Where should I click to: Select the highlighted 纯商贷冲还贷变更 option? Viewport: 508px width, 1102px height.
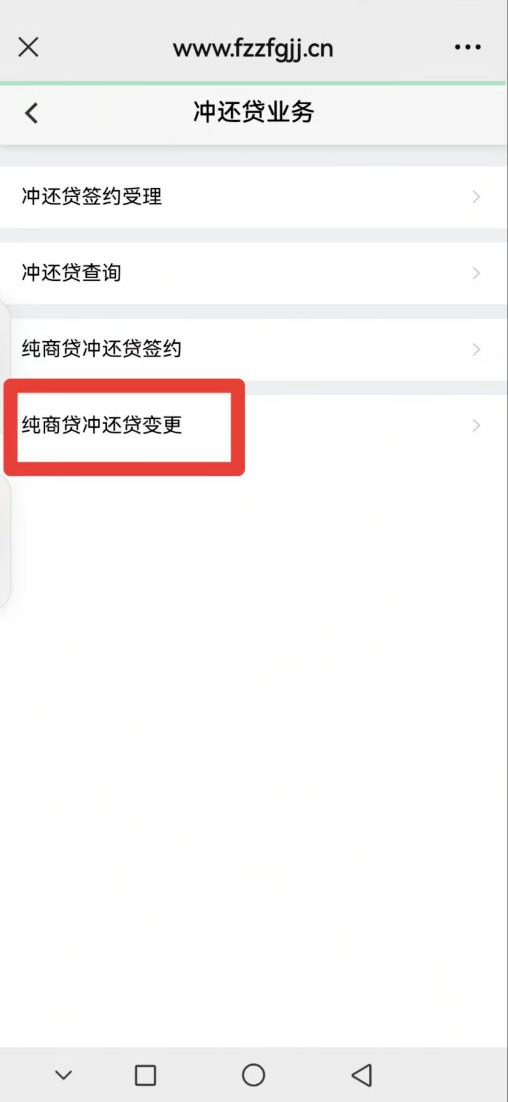click(x=254, y=425)
